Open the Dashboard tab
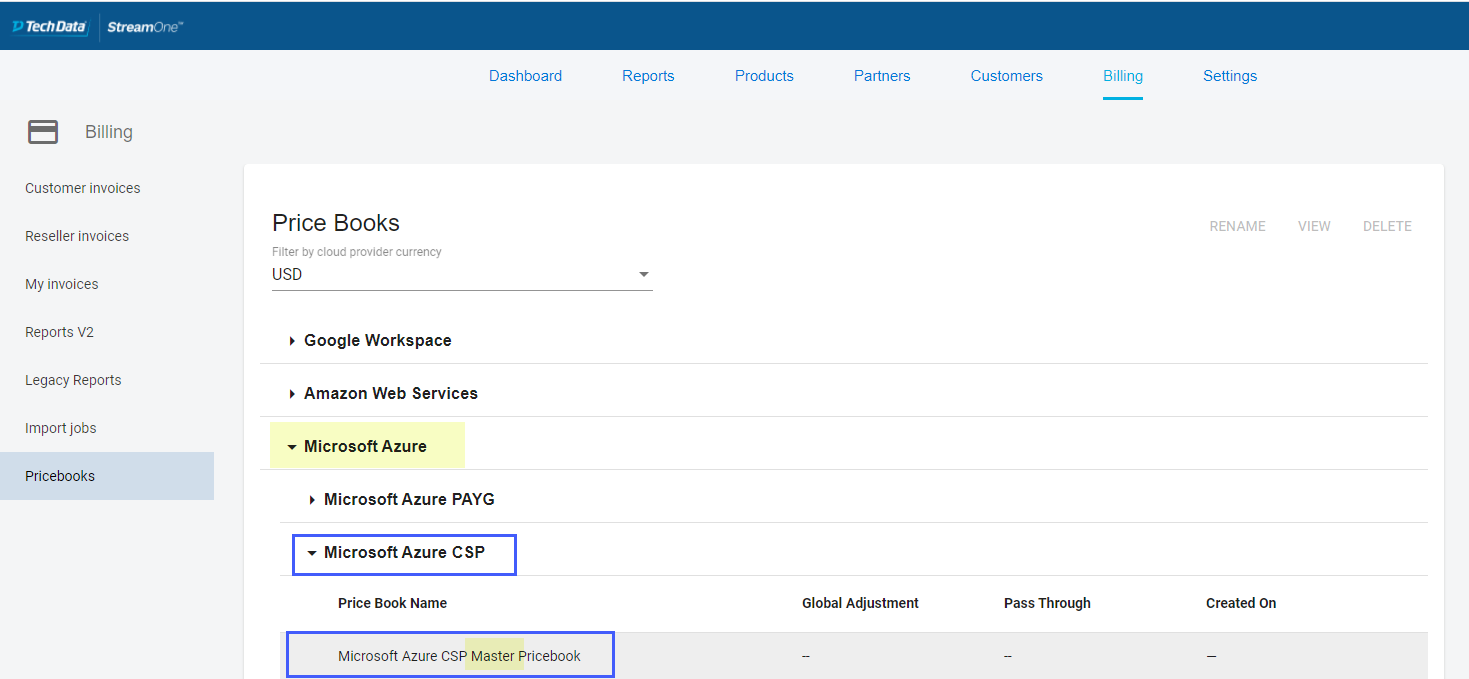 pos(525,76)
